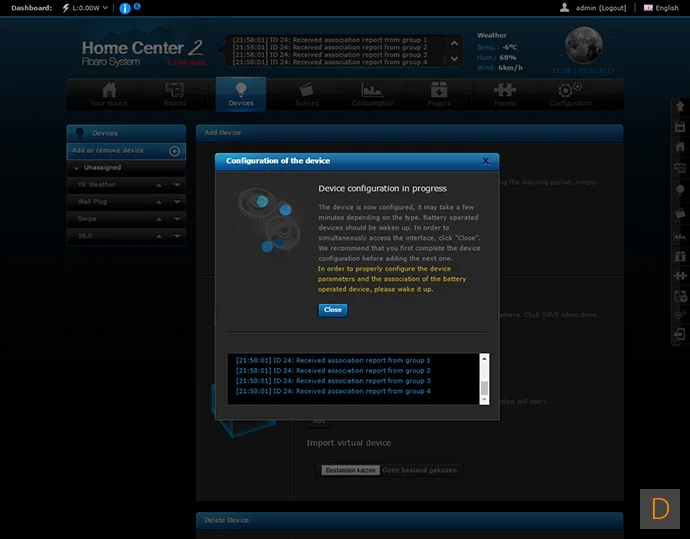Click the scenes clapperboard icon in right sidebar

[x=680, y=213]
